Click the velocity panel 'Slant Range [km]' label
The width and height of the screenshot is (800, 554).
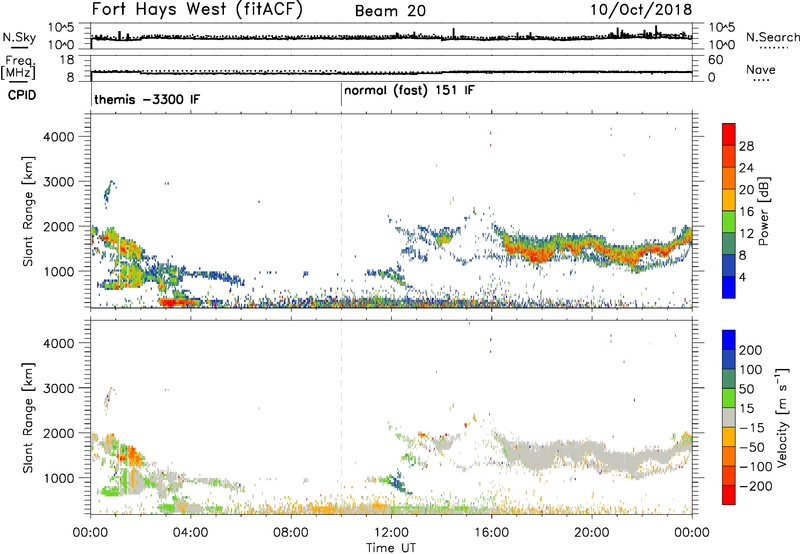pos(28,417)
